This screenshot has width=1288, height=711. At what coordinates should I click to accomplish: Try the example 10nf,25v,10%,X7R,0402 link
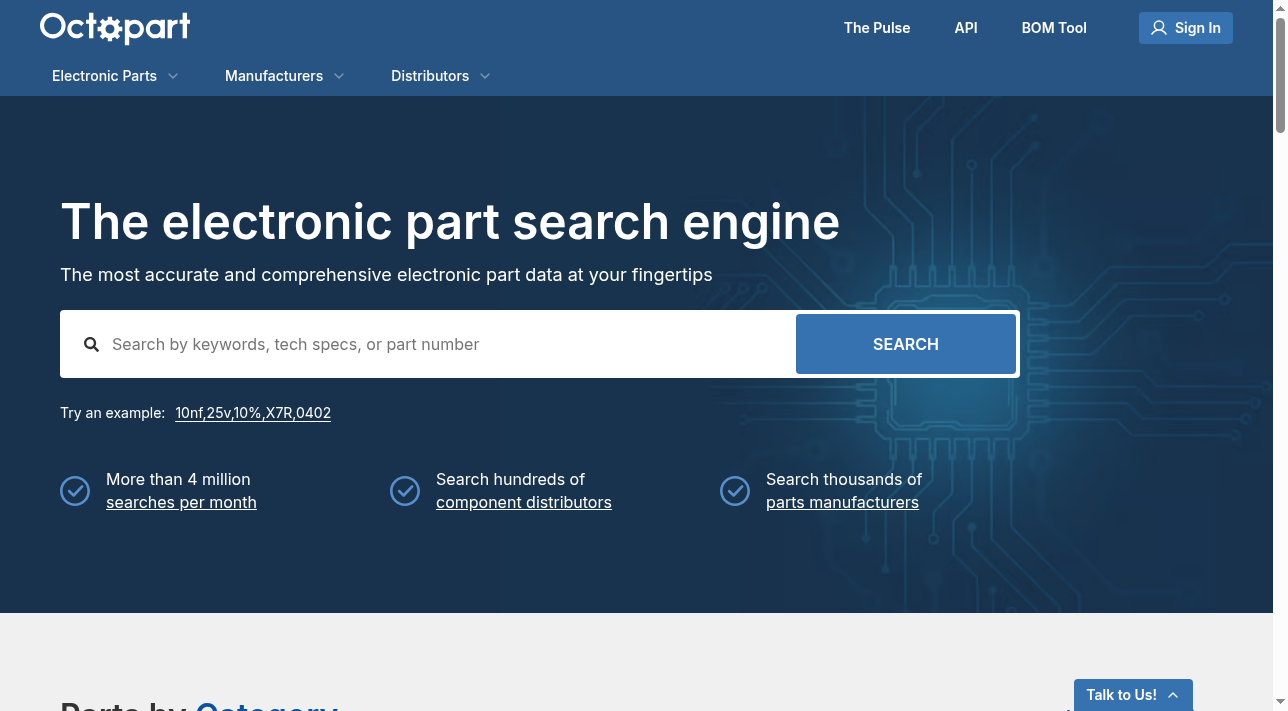[x=253, y=413]
